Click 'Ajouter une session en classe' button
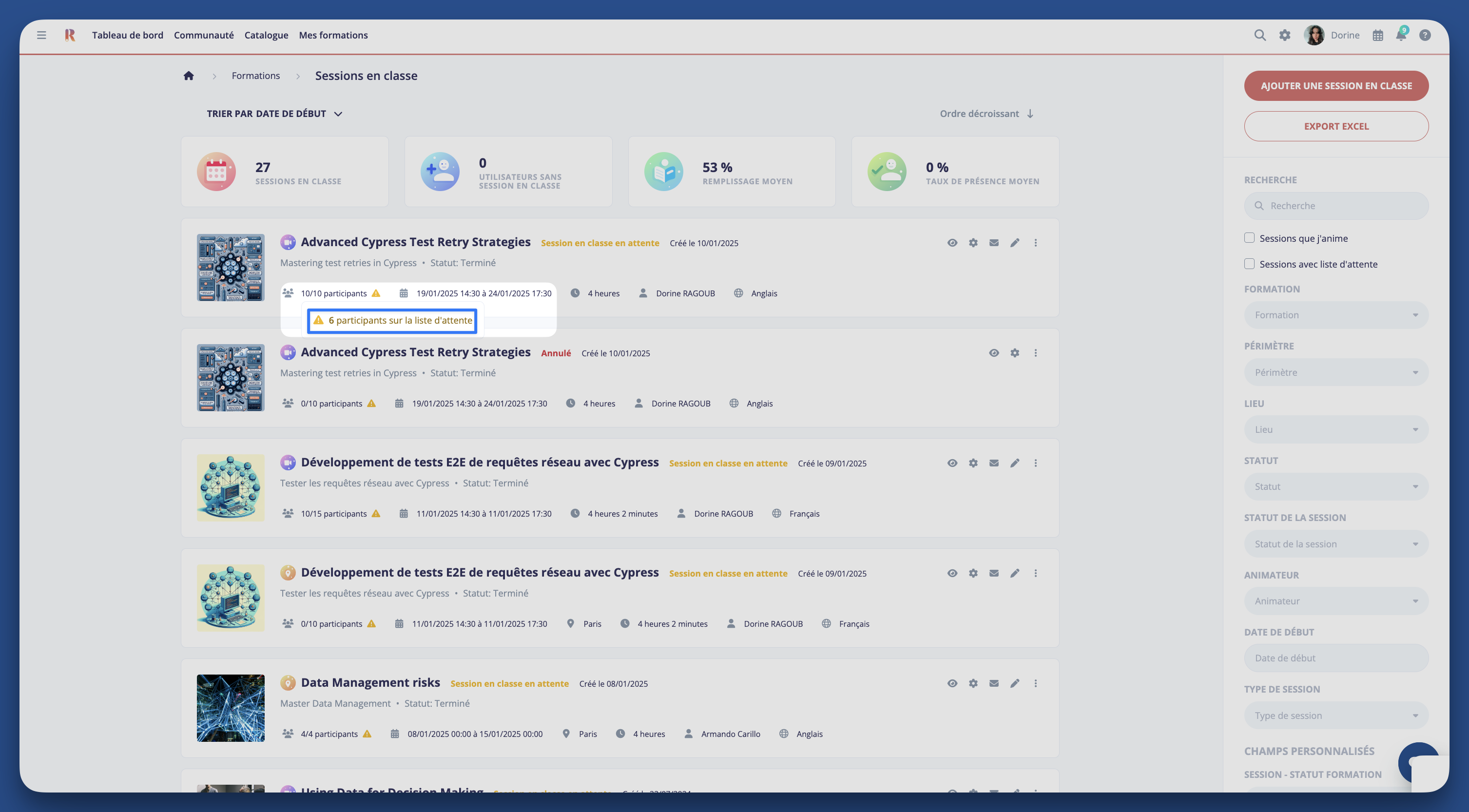Viewport: 1469px width, 812px height. (1335, 85)
